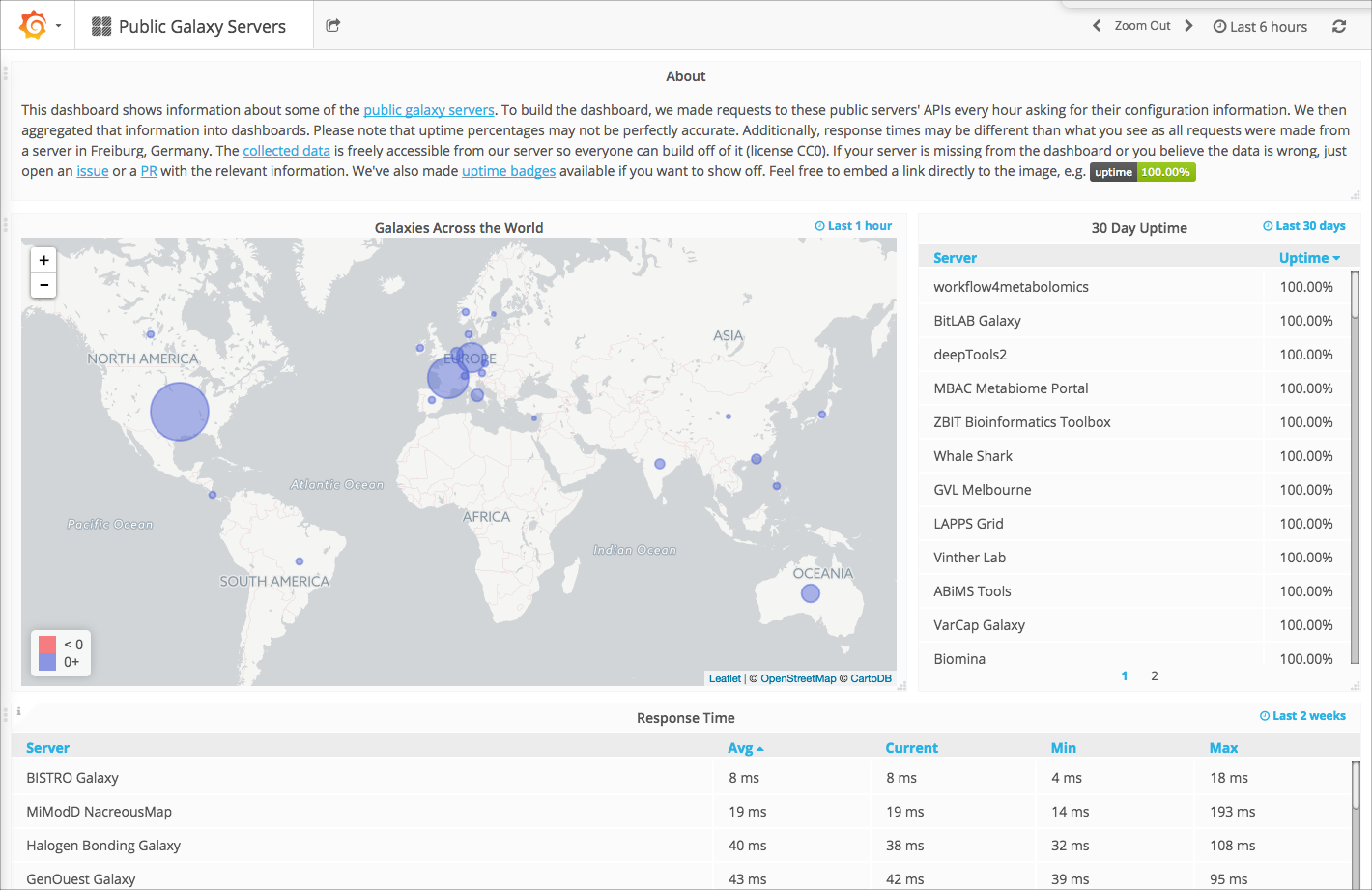The image size is (1372, 890).
Task: Zoom in on the map
Action: 43,260
